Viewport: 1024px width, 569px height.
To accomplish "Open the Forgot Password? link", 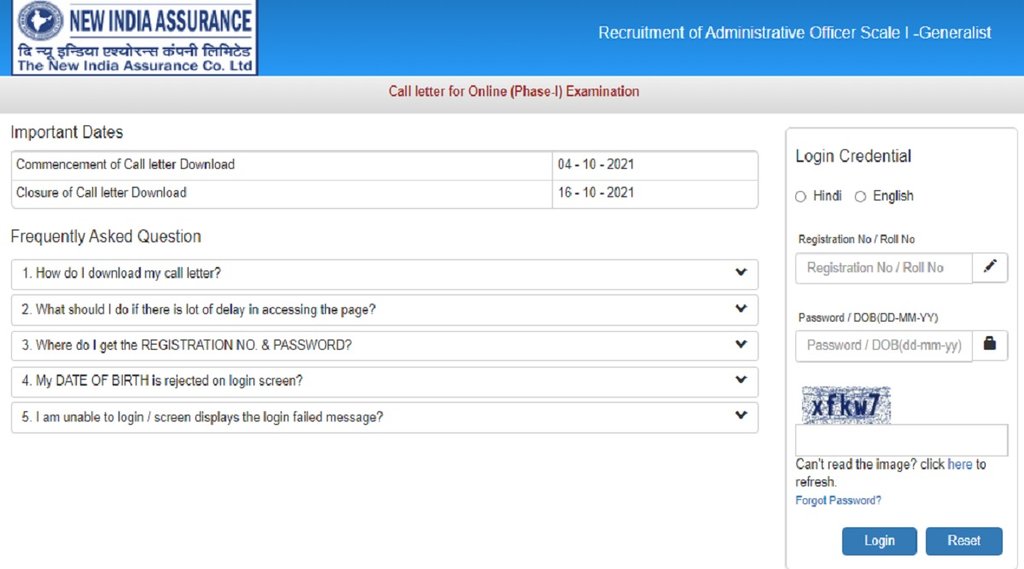I will pos(838,500).
